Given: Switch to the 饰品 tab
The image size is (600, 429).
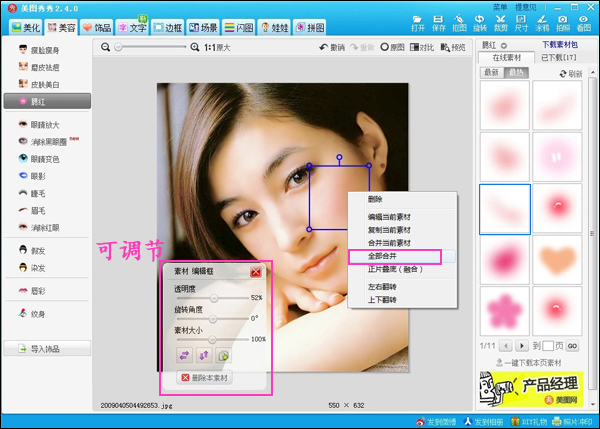Looking at the screenshot, I should tap(97, 27).
